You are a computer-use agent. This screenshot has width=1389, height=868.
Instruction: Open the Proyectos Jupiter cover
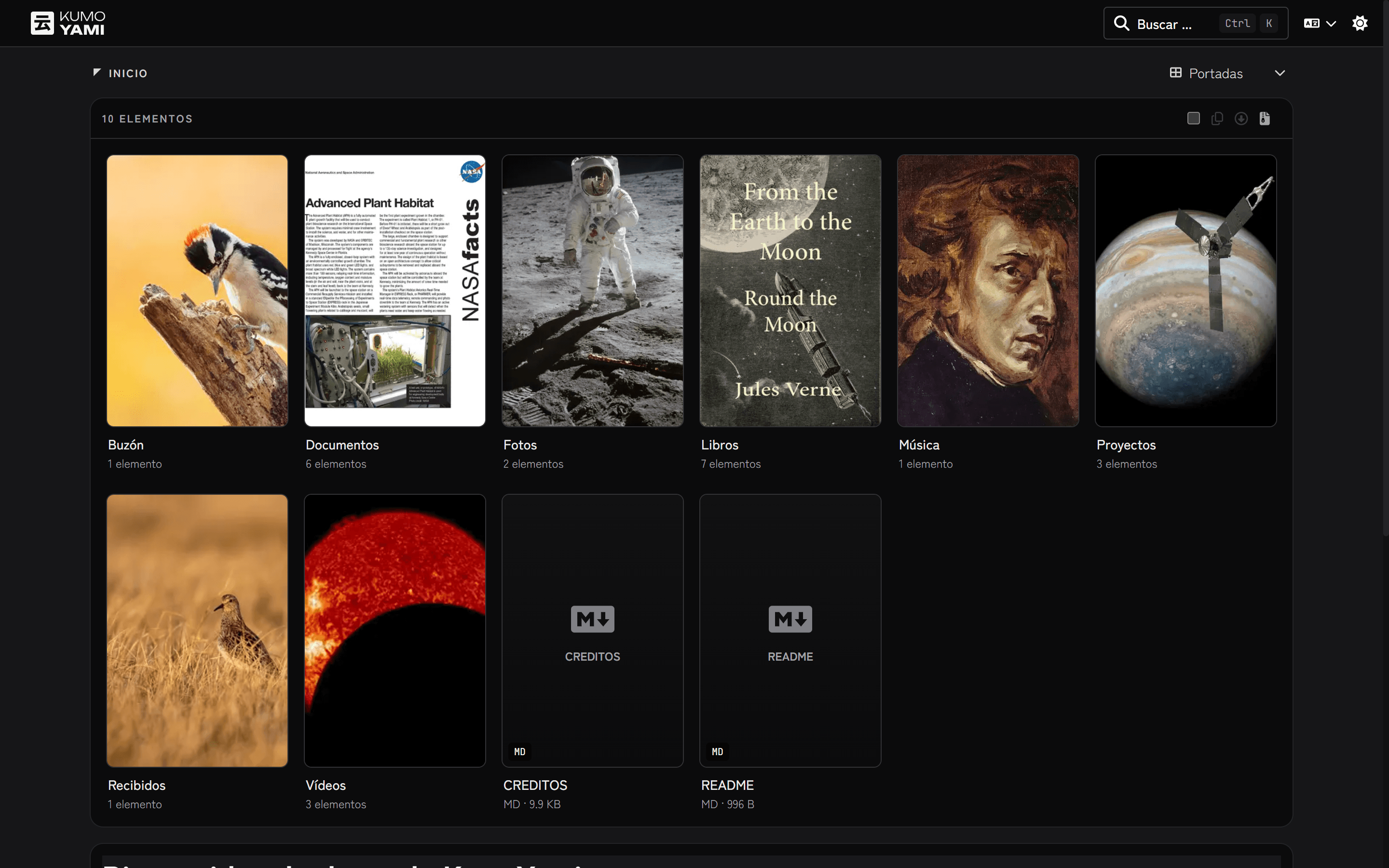[x=1186, y=290]
